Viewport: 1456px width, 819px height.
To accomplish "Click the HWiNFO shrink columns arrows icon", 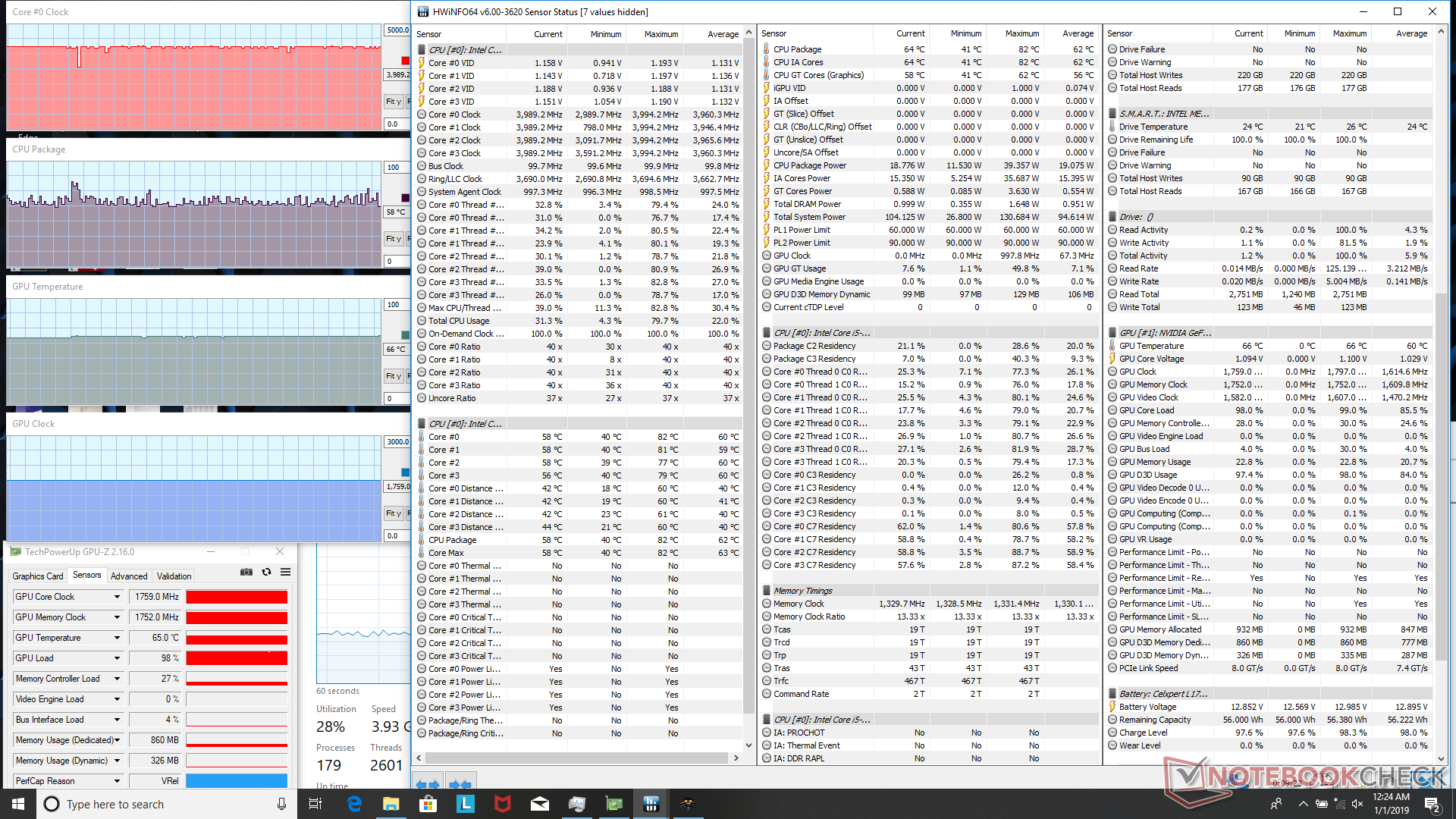I will pyautogui.click(x=460, y=784).
